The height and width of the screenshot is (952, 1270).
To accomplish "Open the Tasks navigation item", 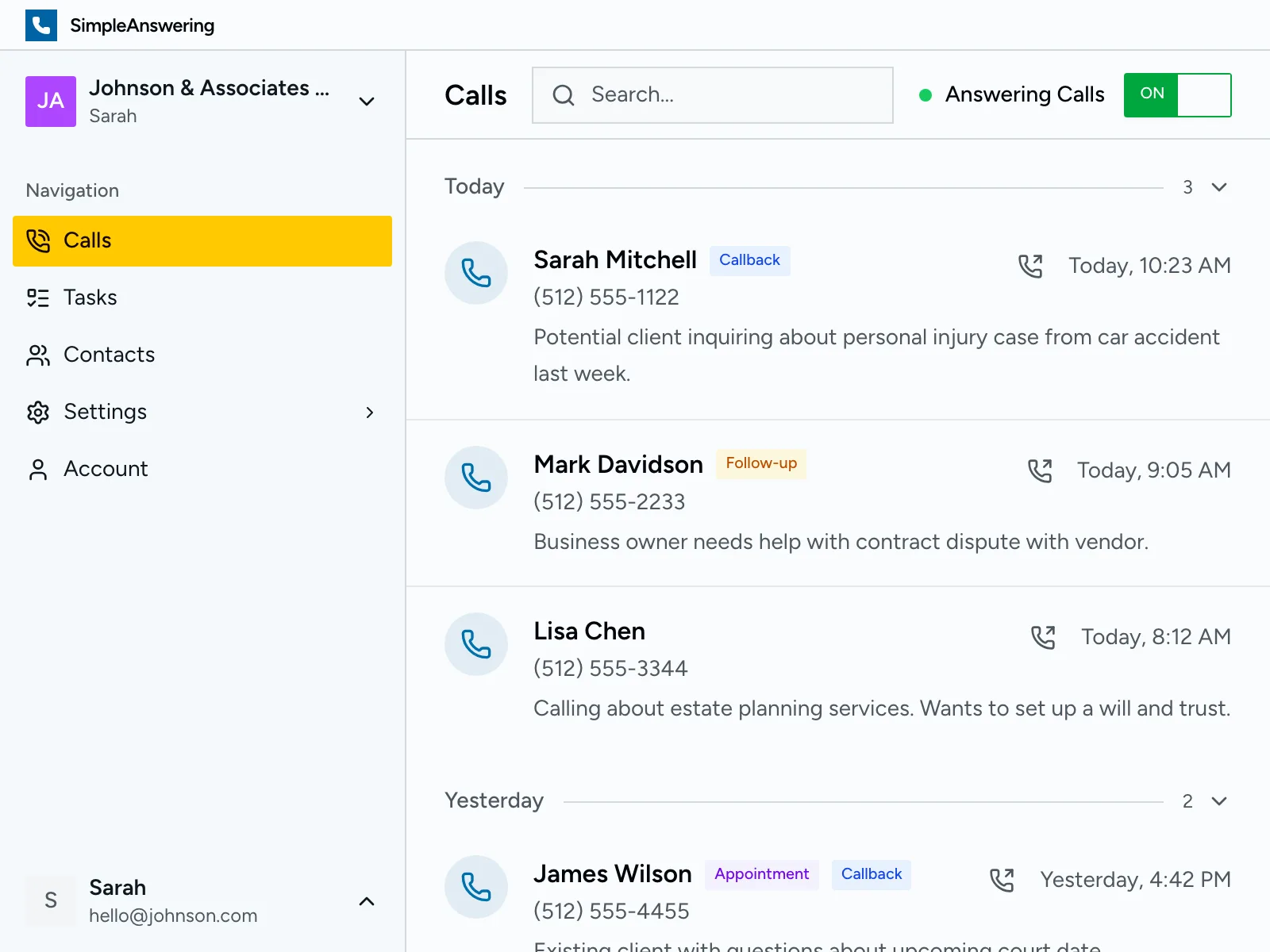I will [x=90, y=297].
